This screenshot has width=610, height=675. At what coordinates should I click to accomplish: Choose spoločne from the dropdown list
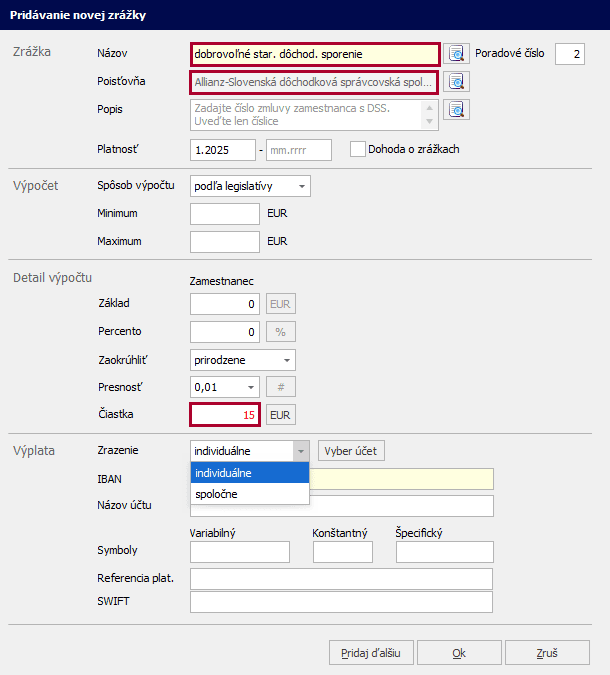coord(250,494)
